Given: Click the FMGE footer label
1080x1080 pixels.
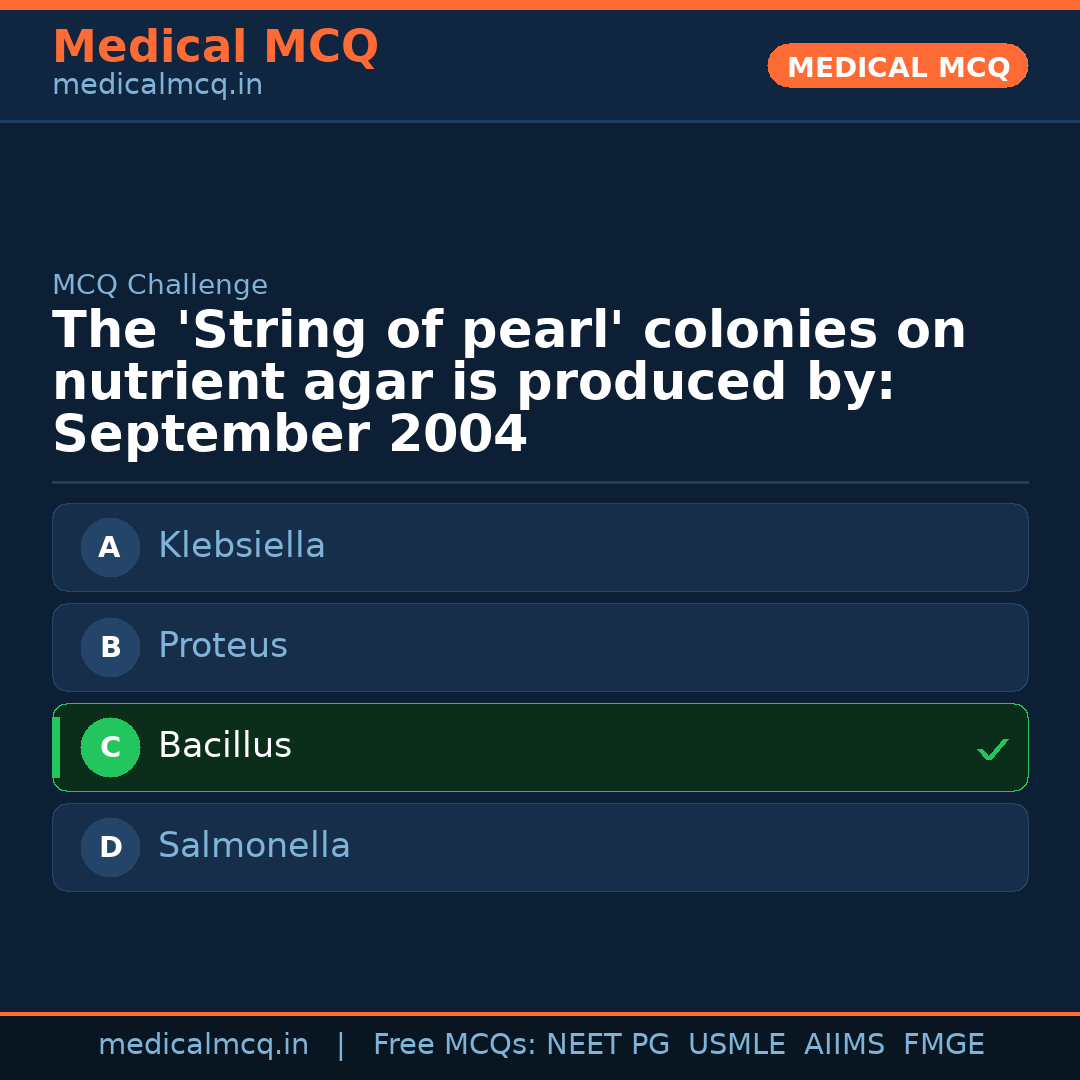Looking at the screenshot, I should [944, 1045].
